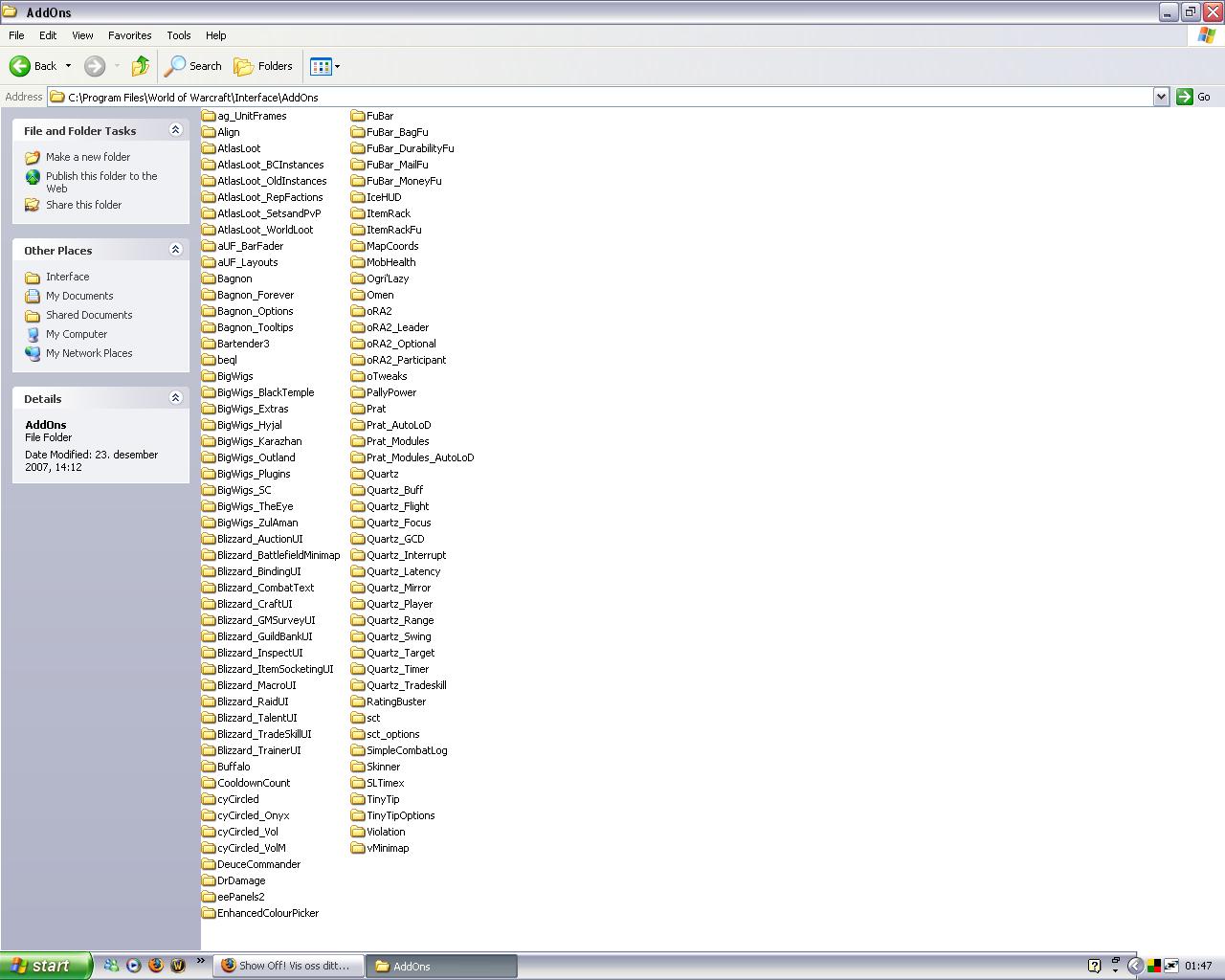Screen dimensions: 1225x980
Task: Toggle the Folders pane
Action: point(264,66)
